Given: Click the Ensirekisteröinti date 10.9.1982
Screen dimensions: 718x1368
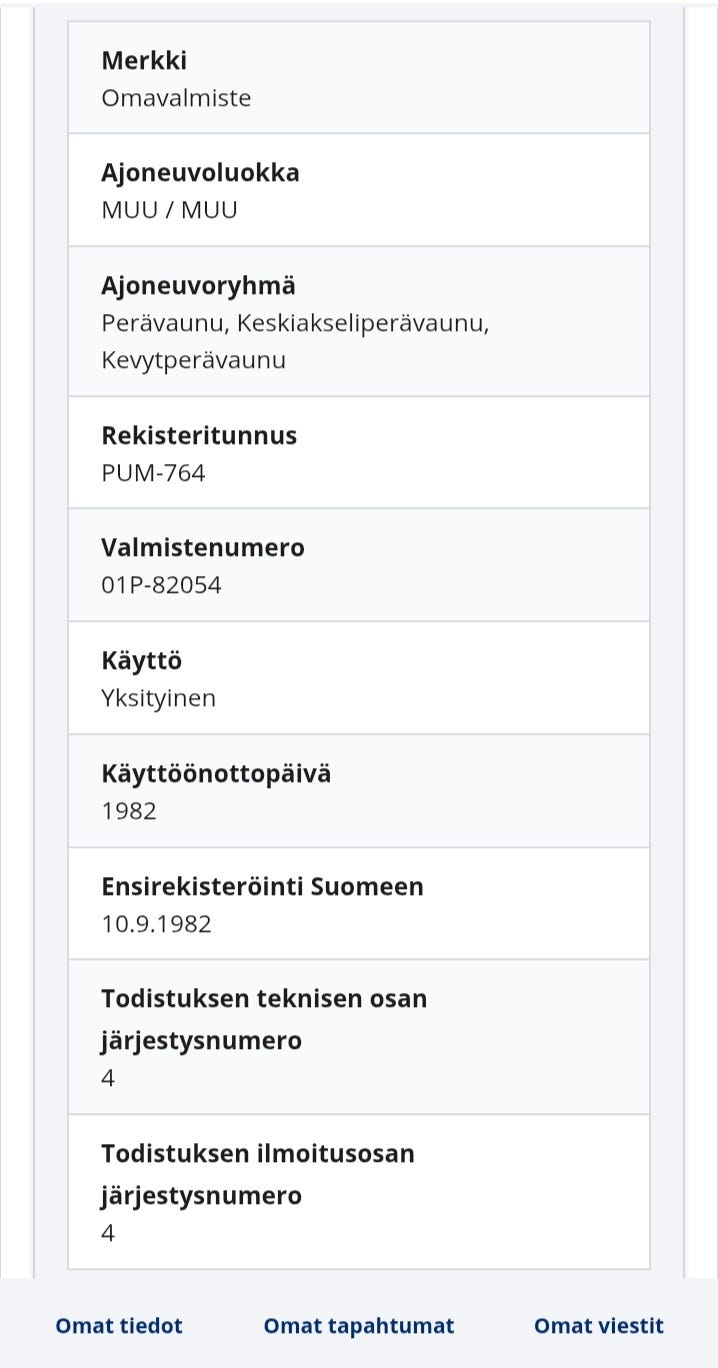Looking at the screenshot, I should pyautogui.click(x=156, y=923).
